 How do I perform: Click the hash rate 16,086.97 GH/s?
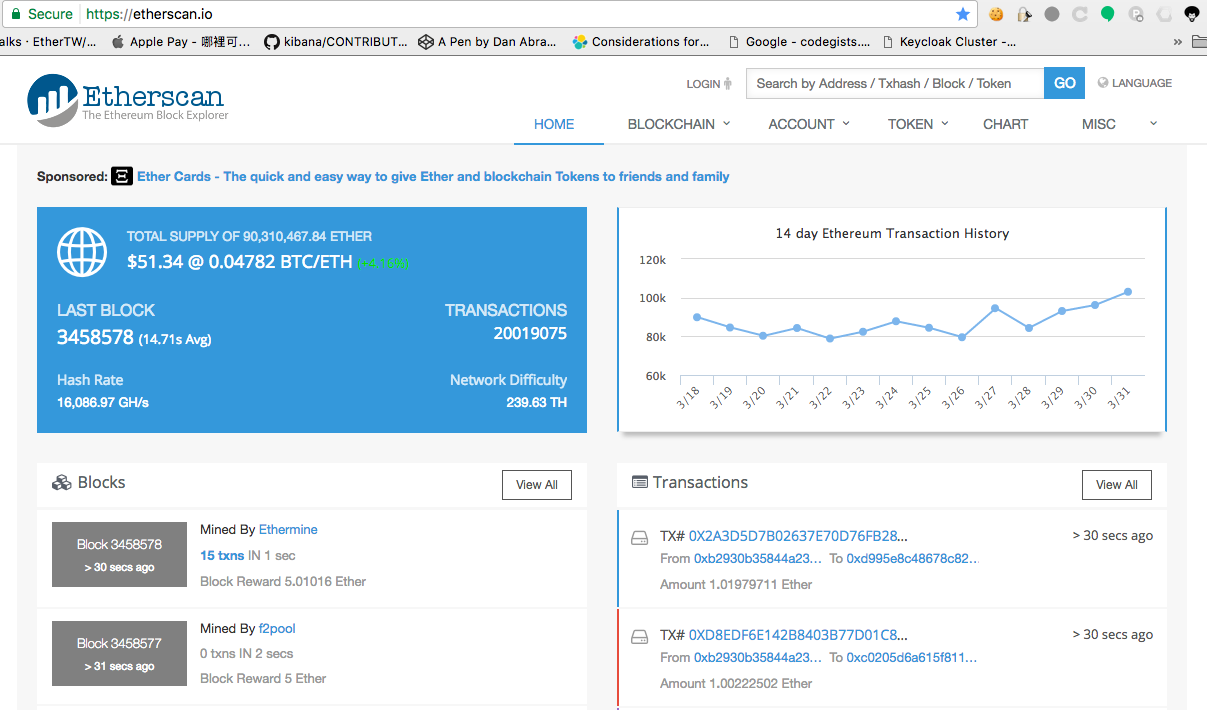point(103,402)
